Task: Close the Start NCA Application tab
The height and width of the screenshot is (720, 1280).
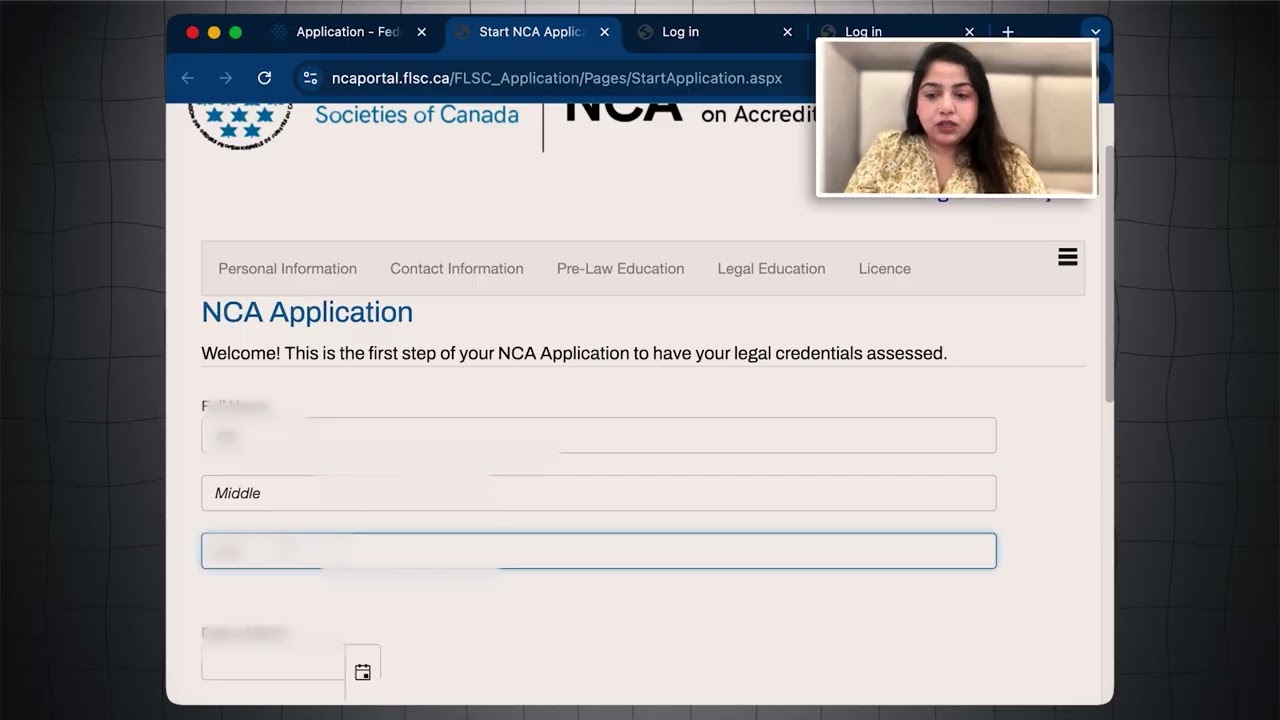Action: [604, 32]
